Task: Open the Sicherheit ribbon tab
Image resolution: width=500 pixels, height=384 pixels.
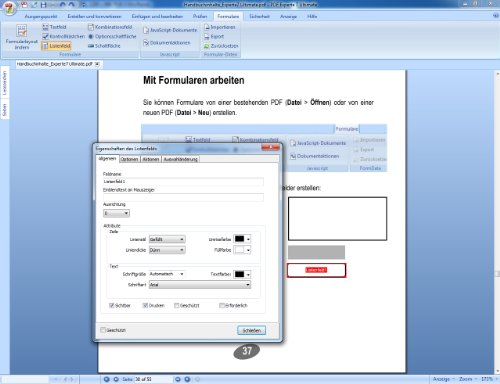Action: [x=259, y=16]
